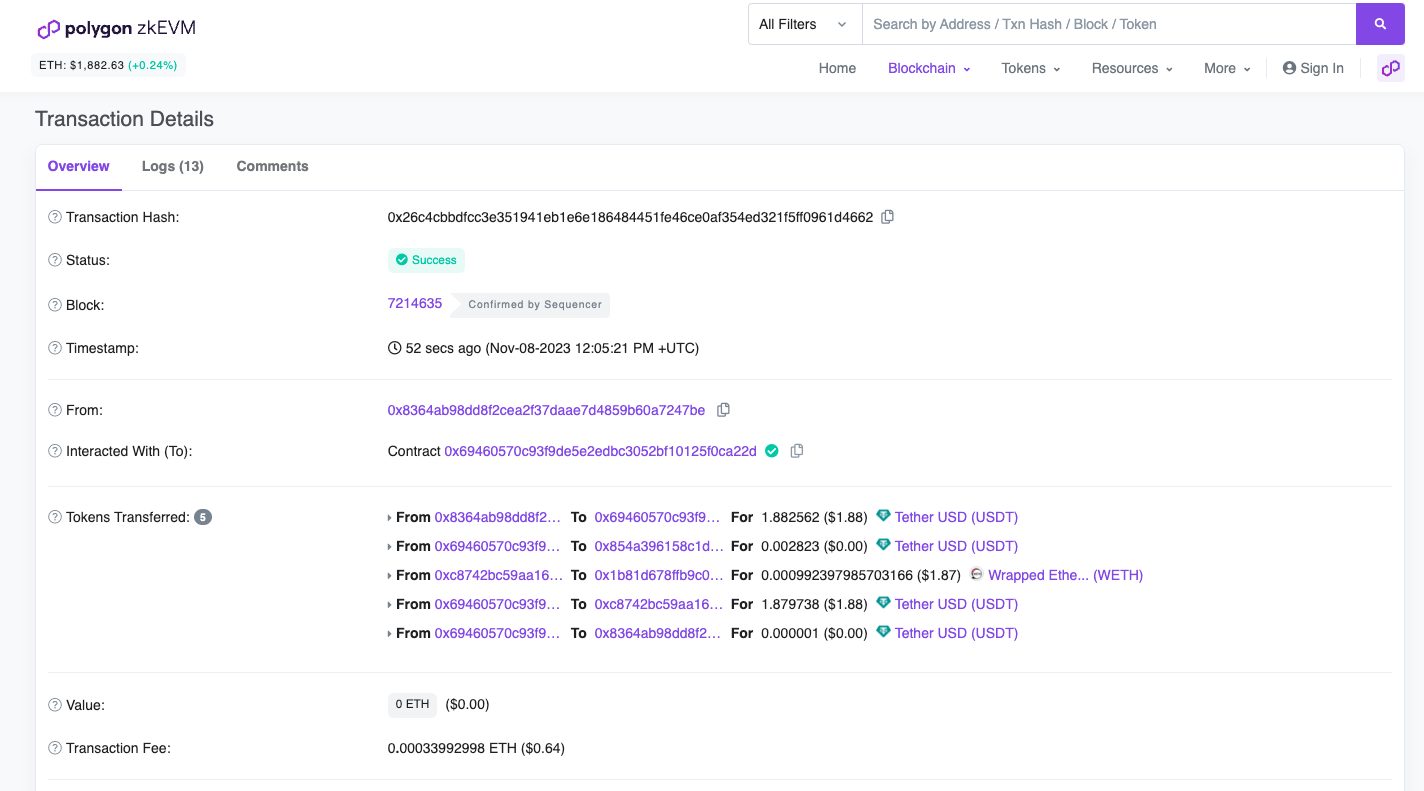Click help icon beside Interacted With (To) label

click(x=55, y=451)
